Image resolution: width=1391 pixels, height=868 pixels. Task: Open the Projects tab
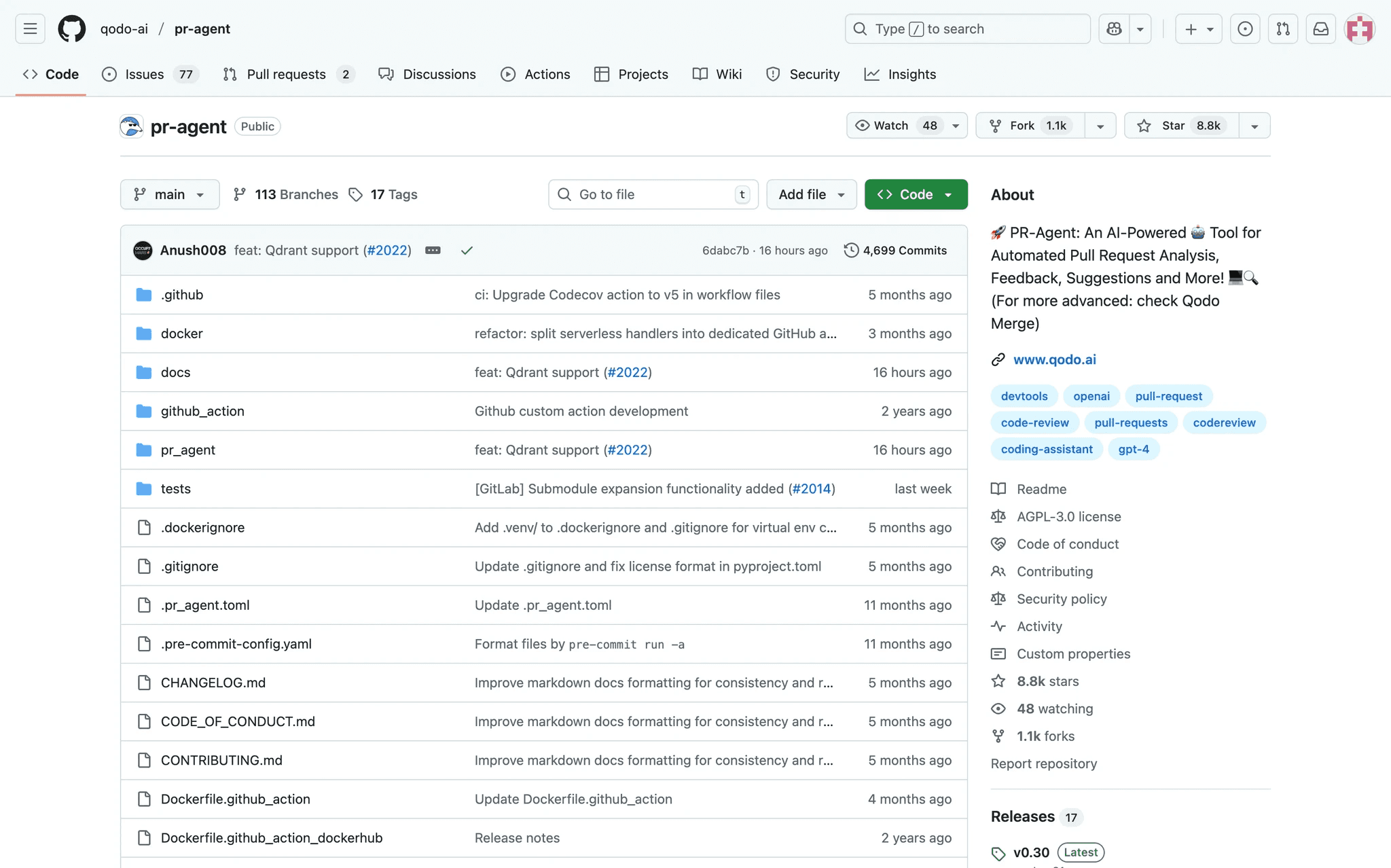click(x=631, y=74)
